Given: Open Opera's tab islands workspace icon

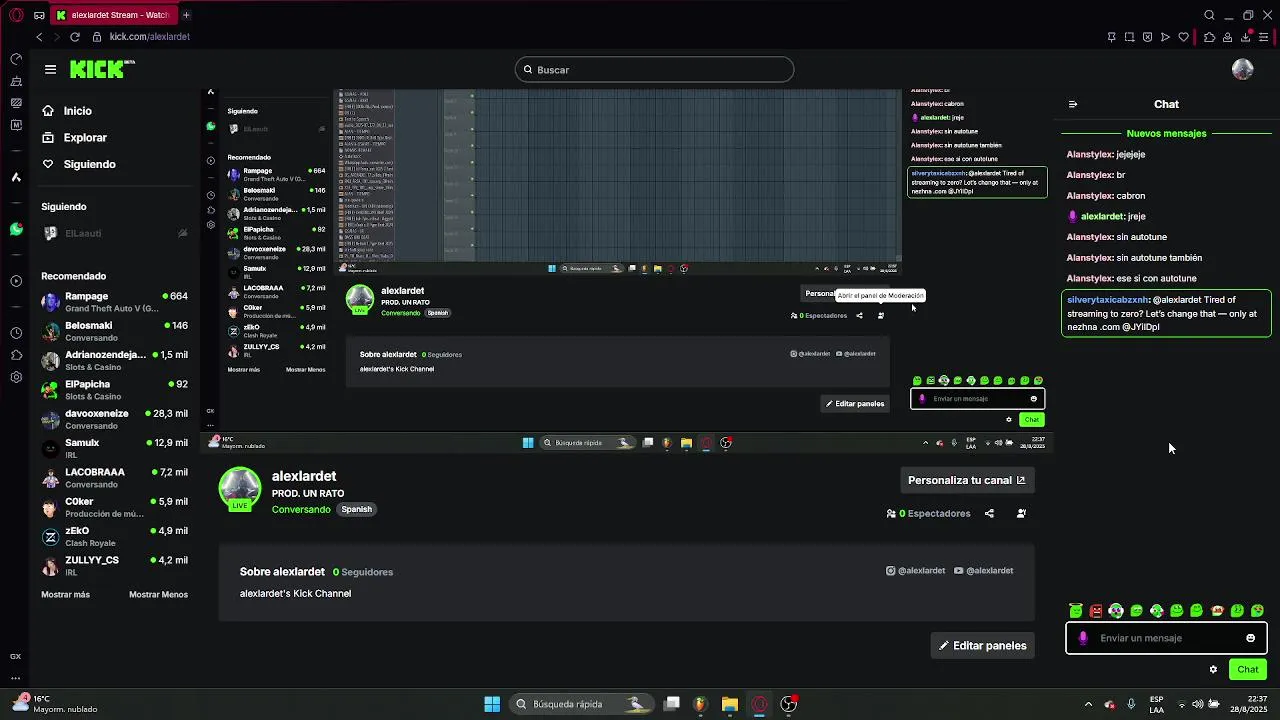Looking at the screenshot, I should 38,15.
